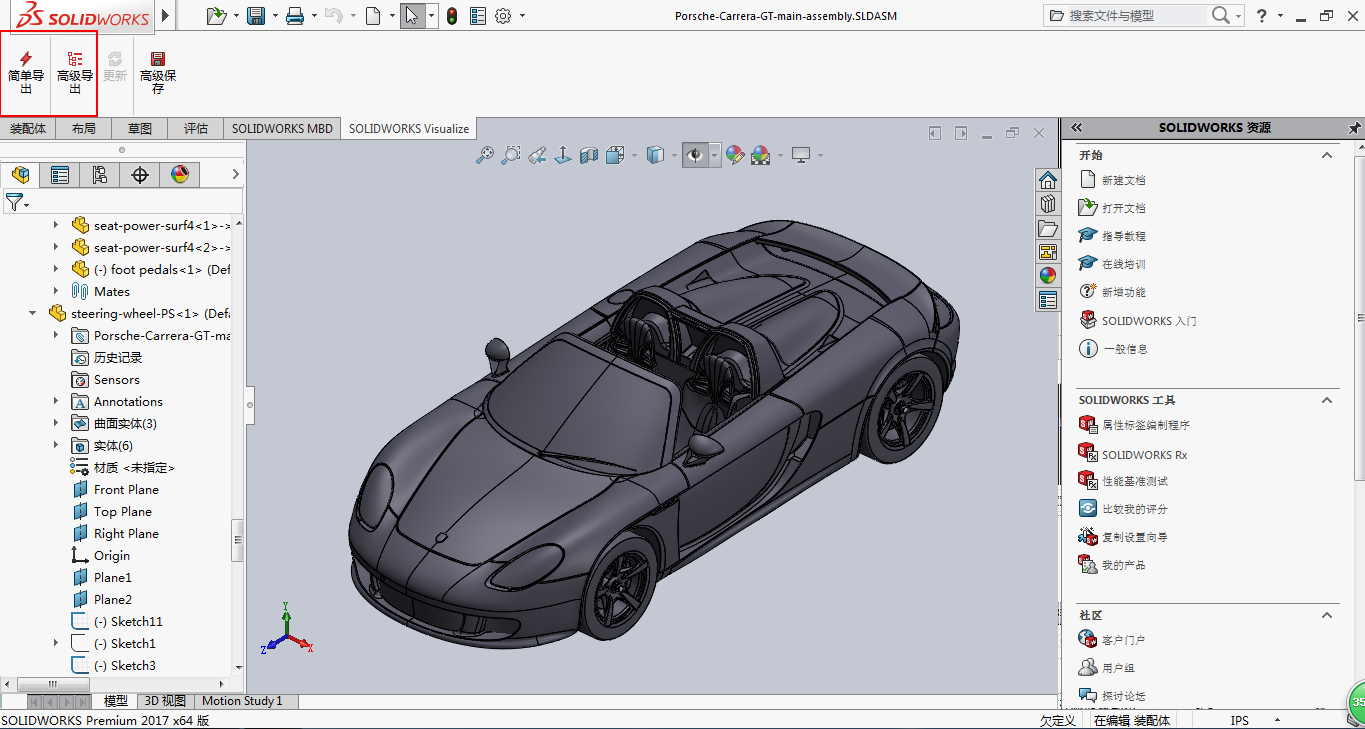Click the task pane Design Library icon
This screenshot has height=729, width=1365.
[x=1047, y=204]
